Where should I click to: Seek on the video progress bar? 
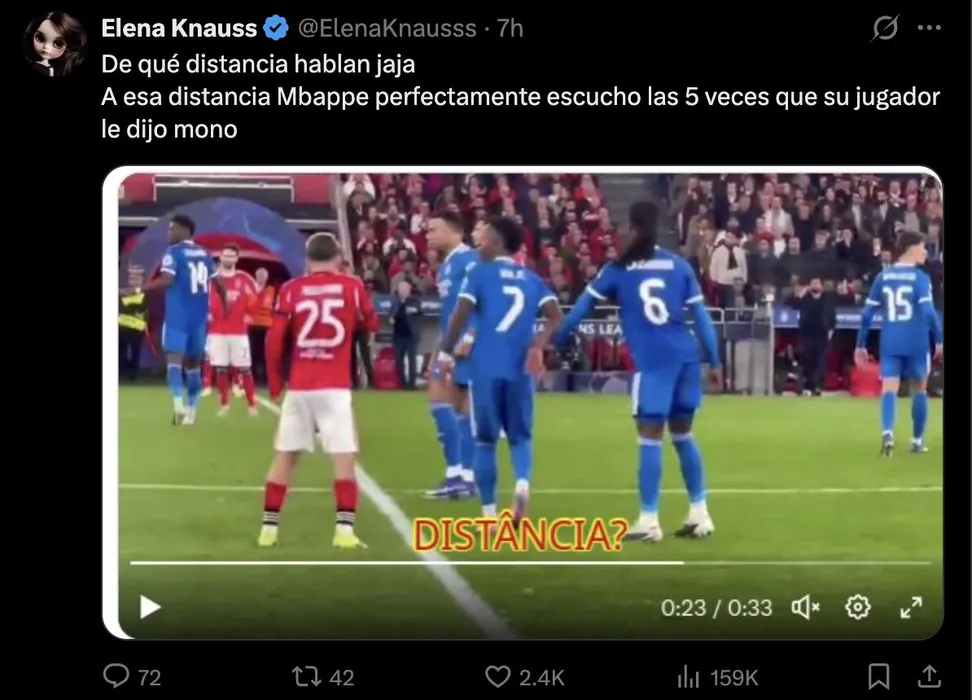click(x=531, y=563)
